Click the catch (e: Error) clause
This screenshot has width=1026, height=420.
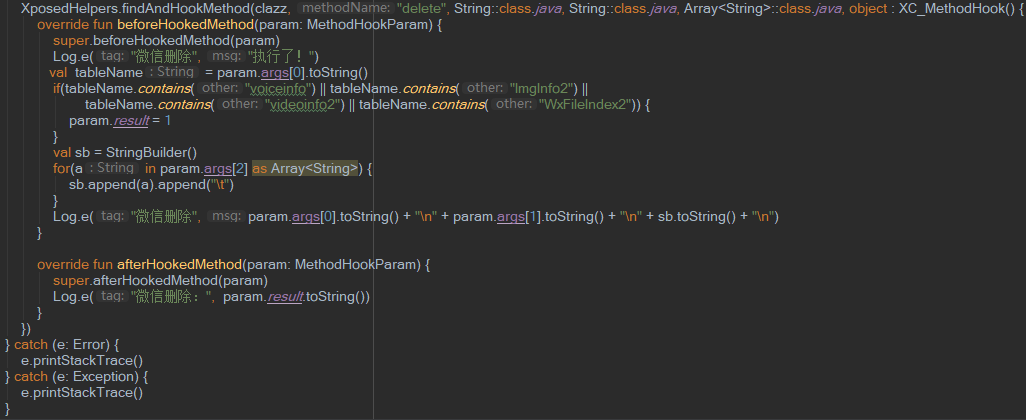click(63, 344)
